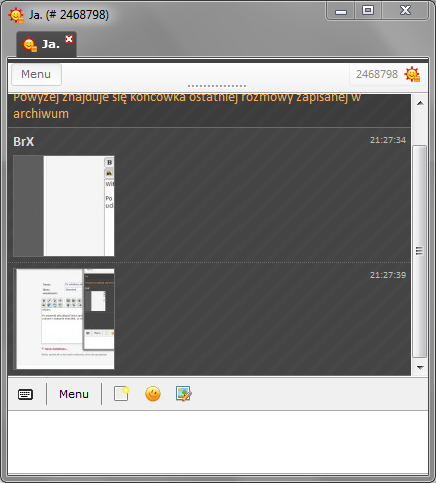Screen dimensions: 436x483
Task: Click the send image icon
Action: point(183,394)
